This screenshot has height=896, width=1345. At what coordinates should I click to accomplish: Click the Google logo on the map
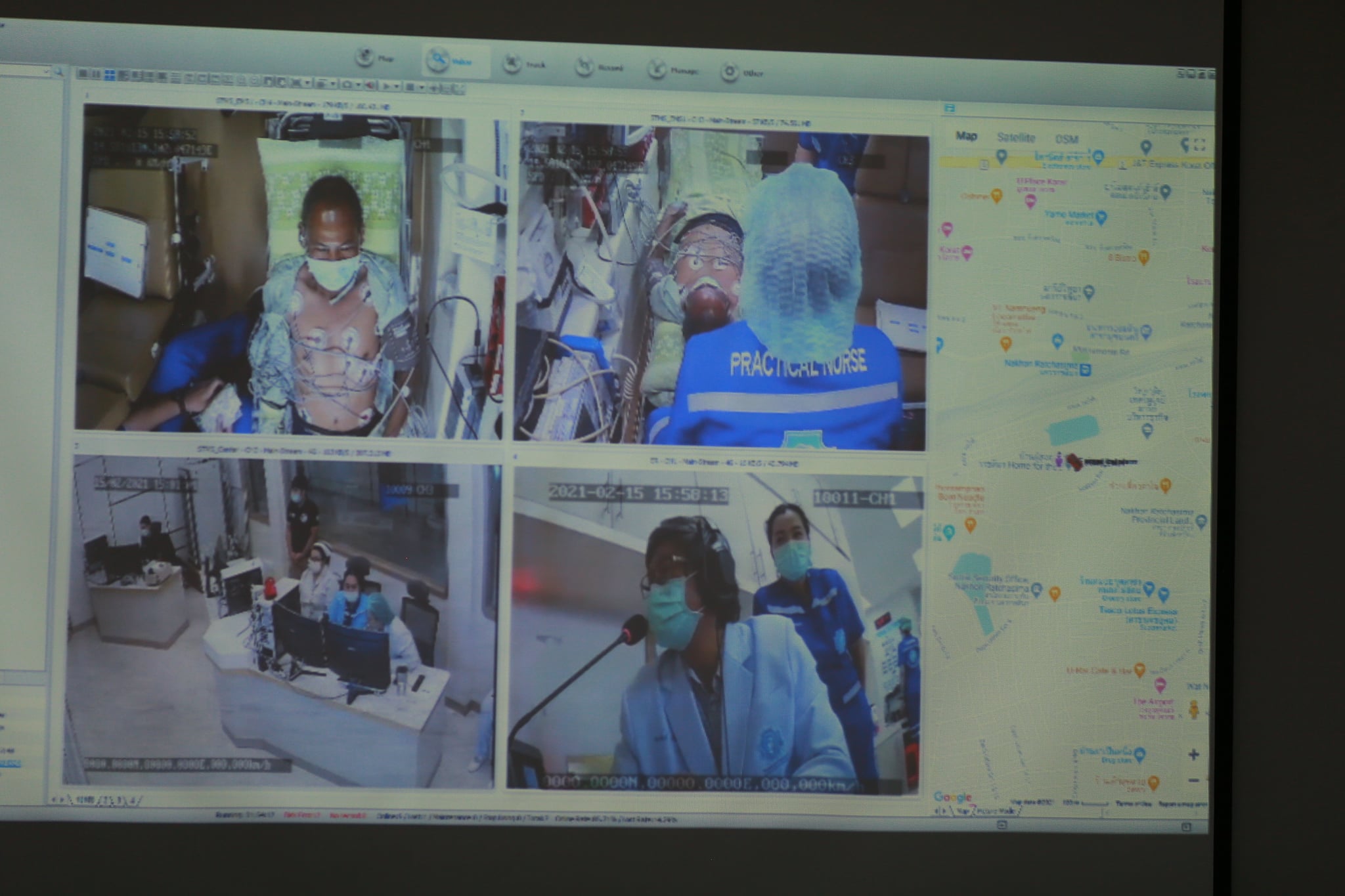click(952, 798)
